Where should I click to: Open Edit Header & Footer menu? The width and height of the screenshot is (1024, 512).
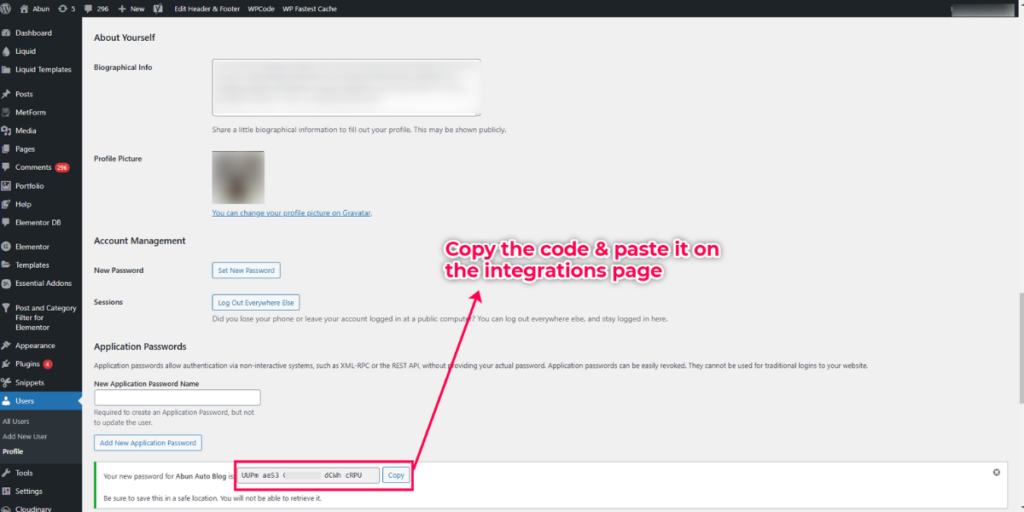208,9
